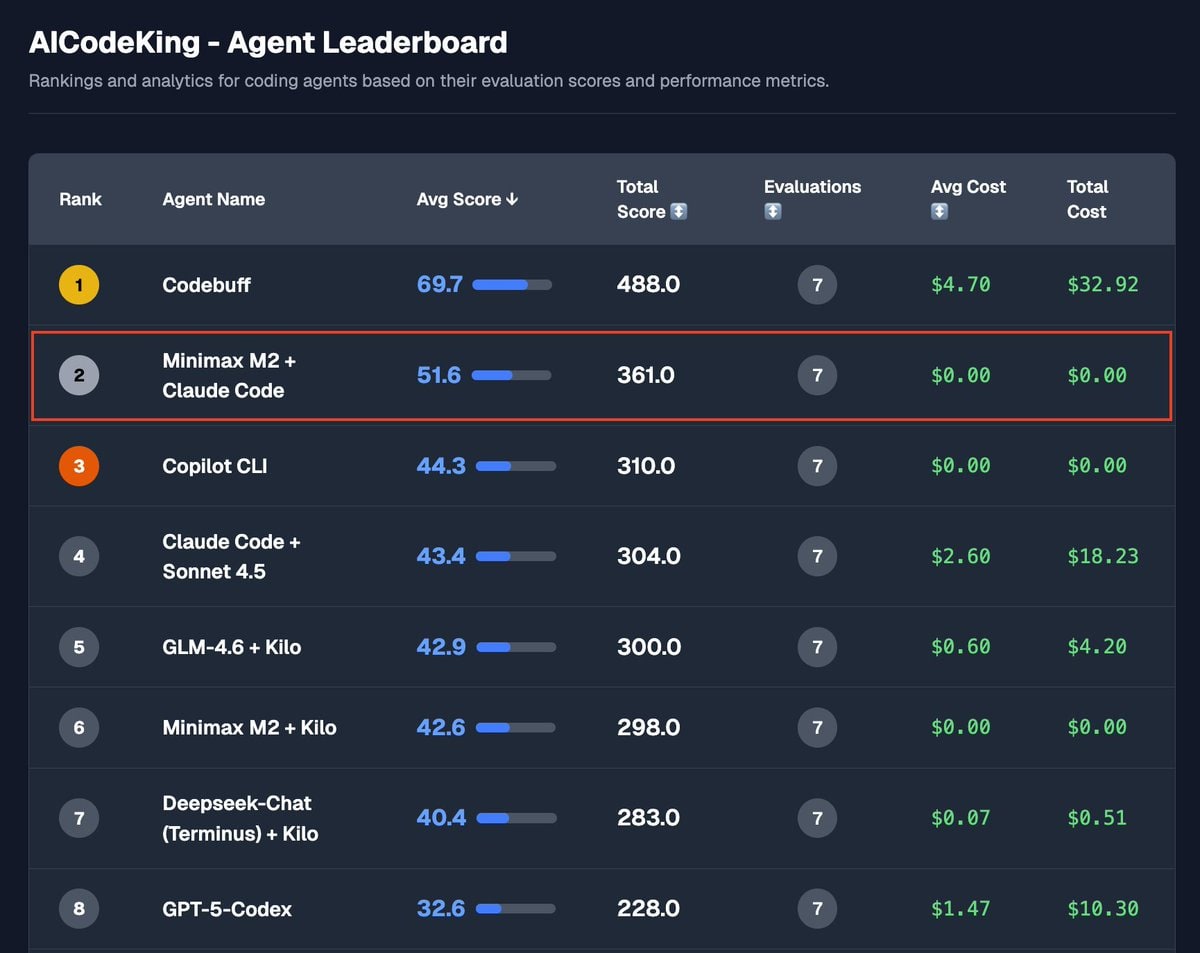Click sort icon next to Total Score
The height and width of the screenshot is (953, 1200).
[678, 212]
